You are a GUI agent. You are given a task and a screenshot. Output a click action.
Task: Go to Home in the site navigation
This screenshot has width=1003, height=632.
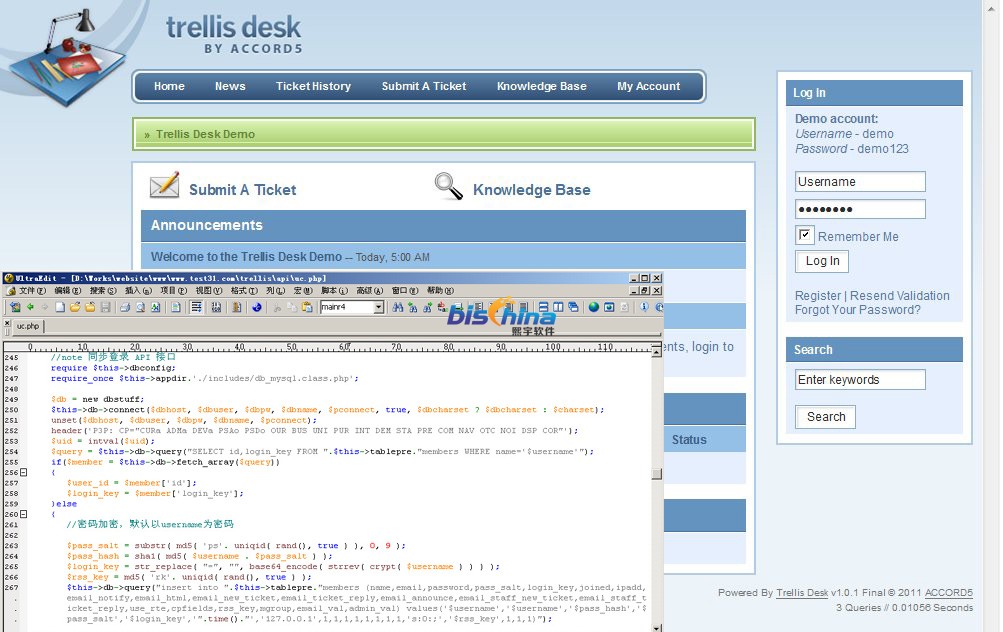(169, 86)
